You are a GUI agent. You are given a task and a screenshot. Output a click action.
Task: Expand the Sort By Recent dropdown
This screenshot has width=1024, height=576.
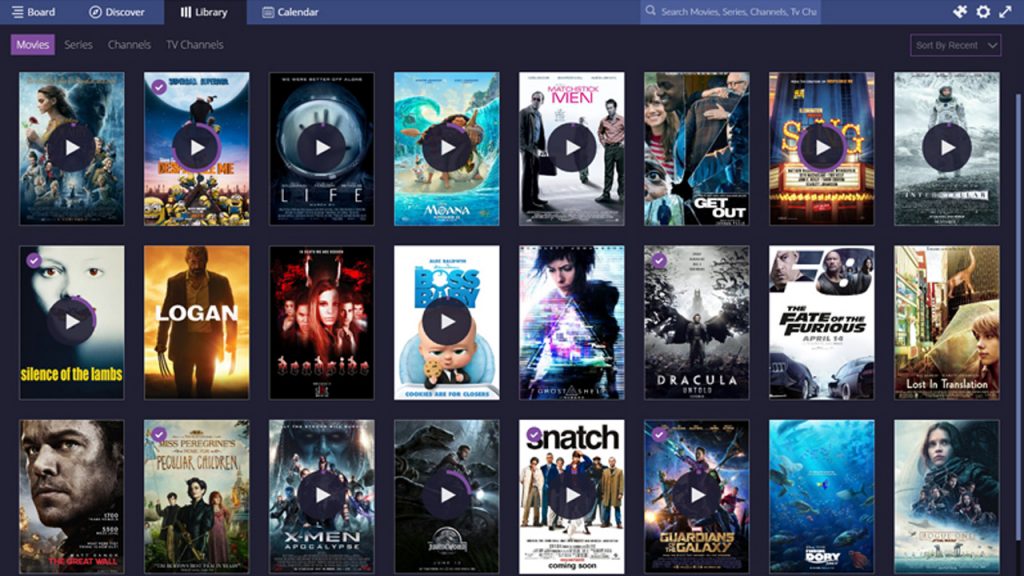coord(955,45)
